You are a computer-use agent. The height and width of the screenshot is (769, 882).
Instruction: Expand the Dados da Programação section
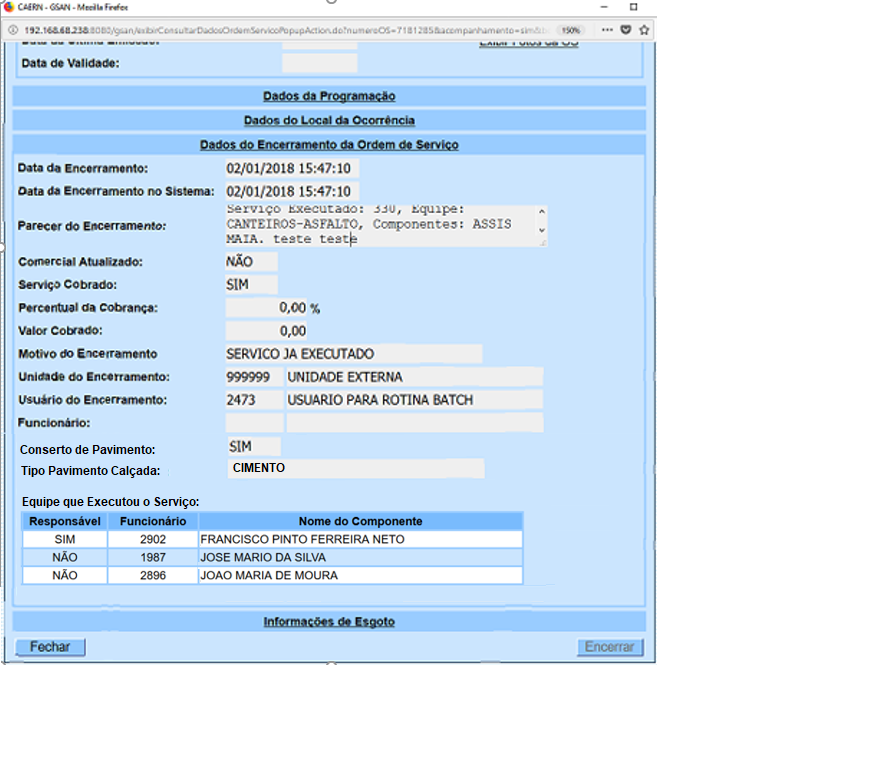click(x=328, y=96)
